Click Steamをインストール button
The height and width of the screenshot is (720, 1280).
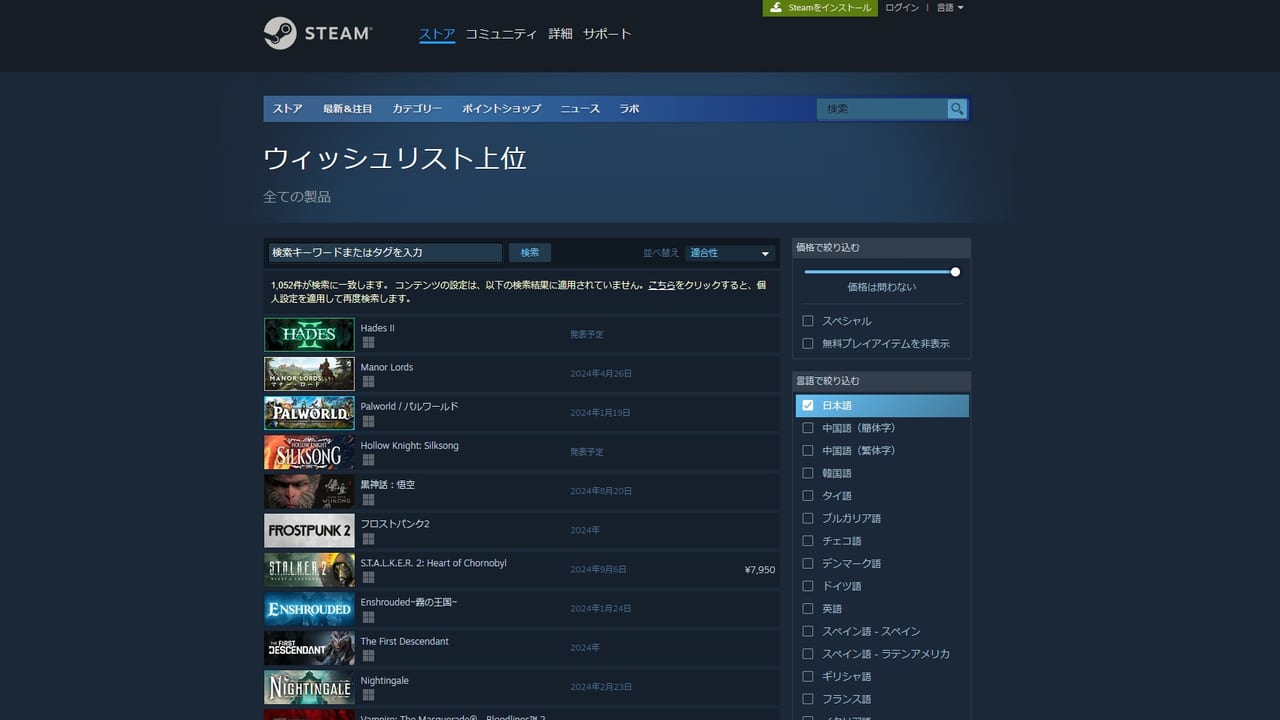tap(820, 8)
